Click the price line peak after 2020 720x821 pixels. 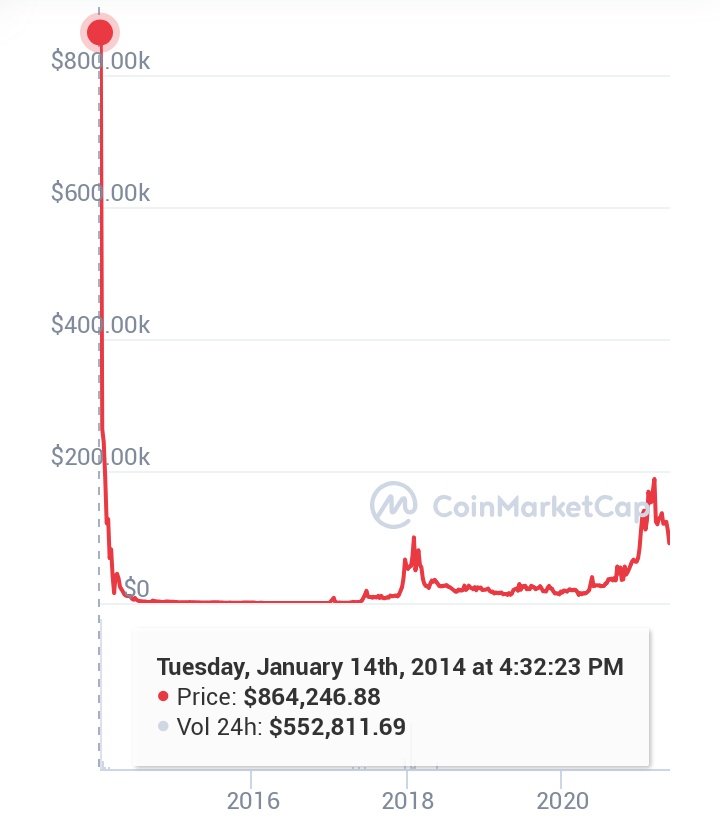(x=655, y=480)
